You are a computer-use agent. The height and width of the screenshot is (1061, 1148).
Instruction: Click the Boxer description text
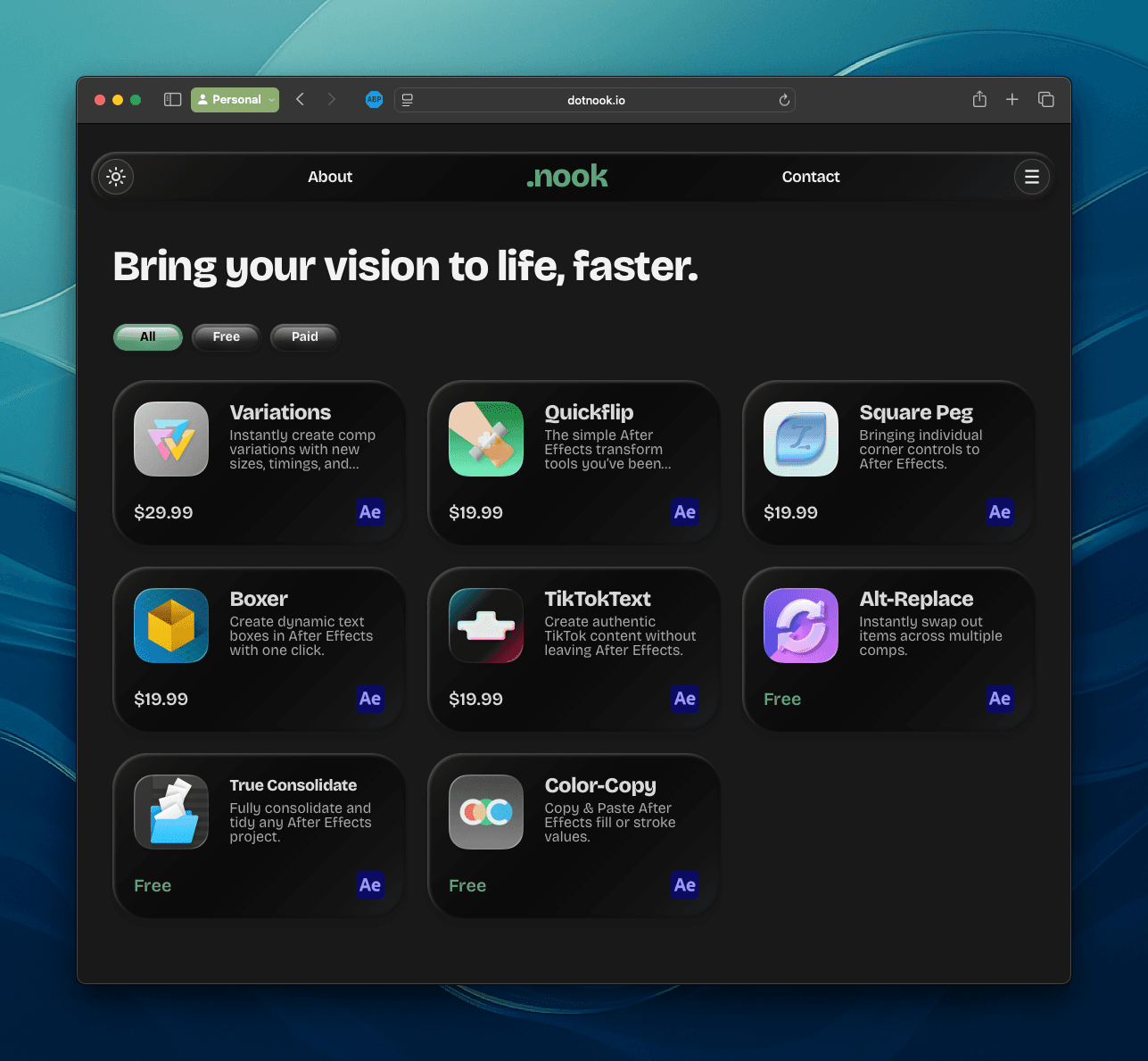click(301, 636)
